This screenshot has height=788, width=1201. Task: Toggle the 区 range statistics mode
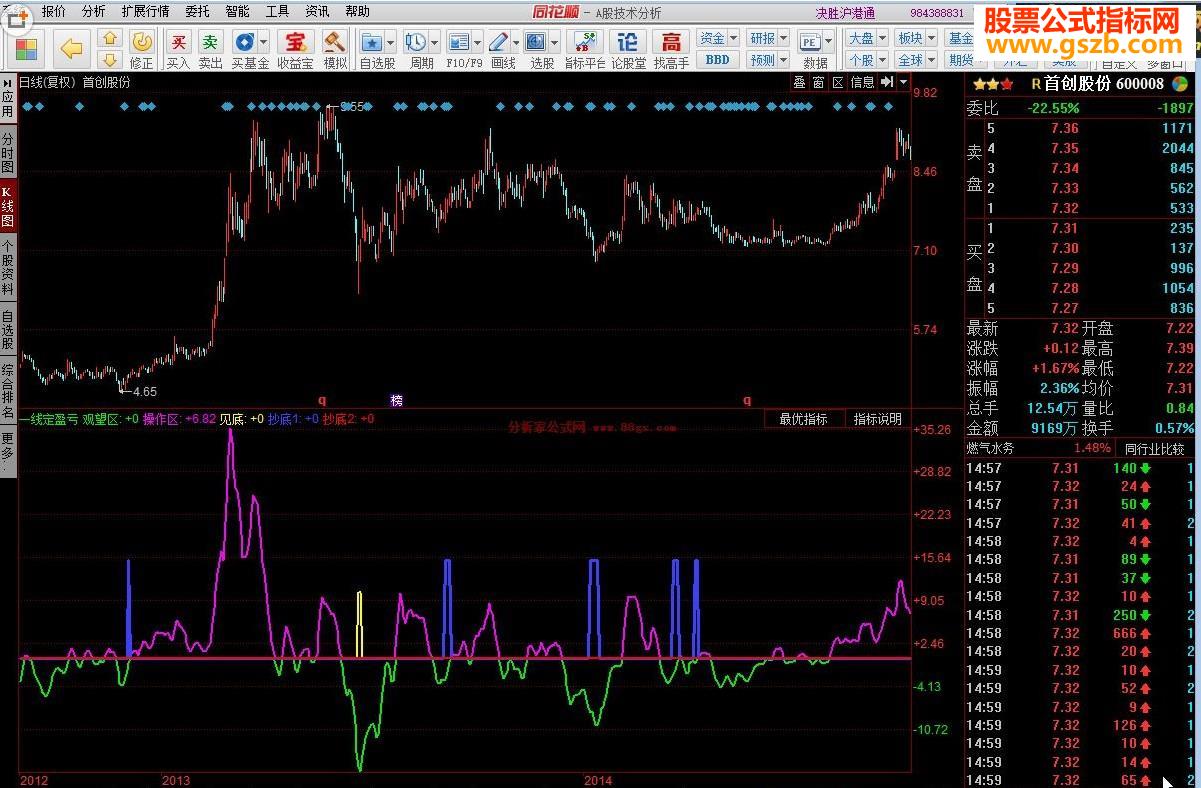(x=837, y=82)
